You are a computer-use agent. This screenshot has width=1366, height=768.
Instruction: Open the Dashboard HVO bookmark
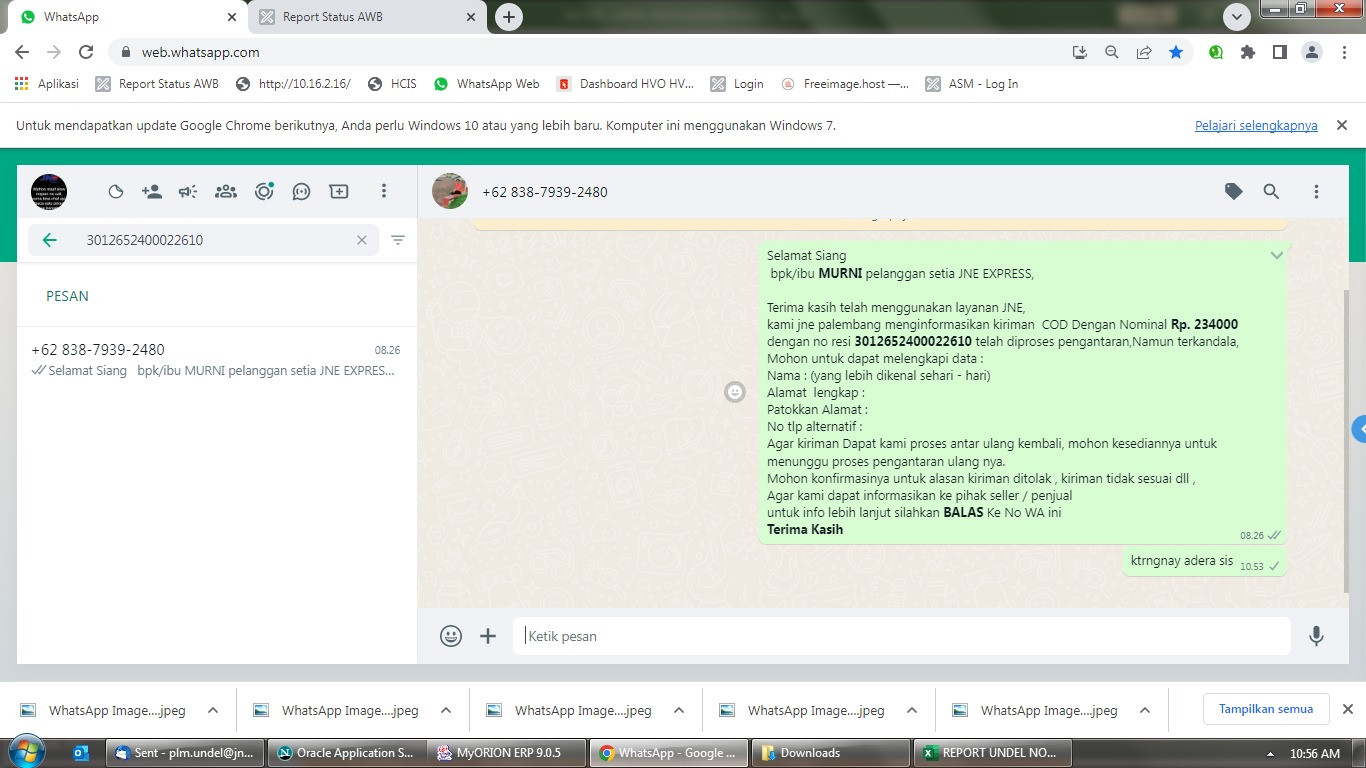click(x=626, y=84)
